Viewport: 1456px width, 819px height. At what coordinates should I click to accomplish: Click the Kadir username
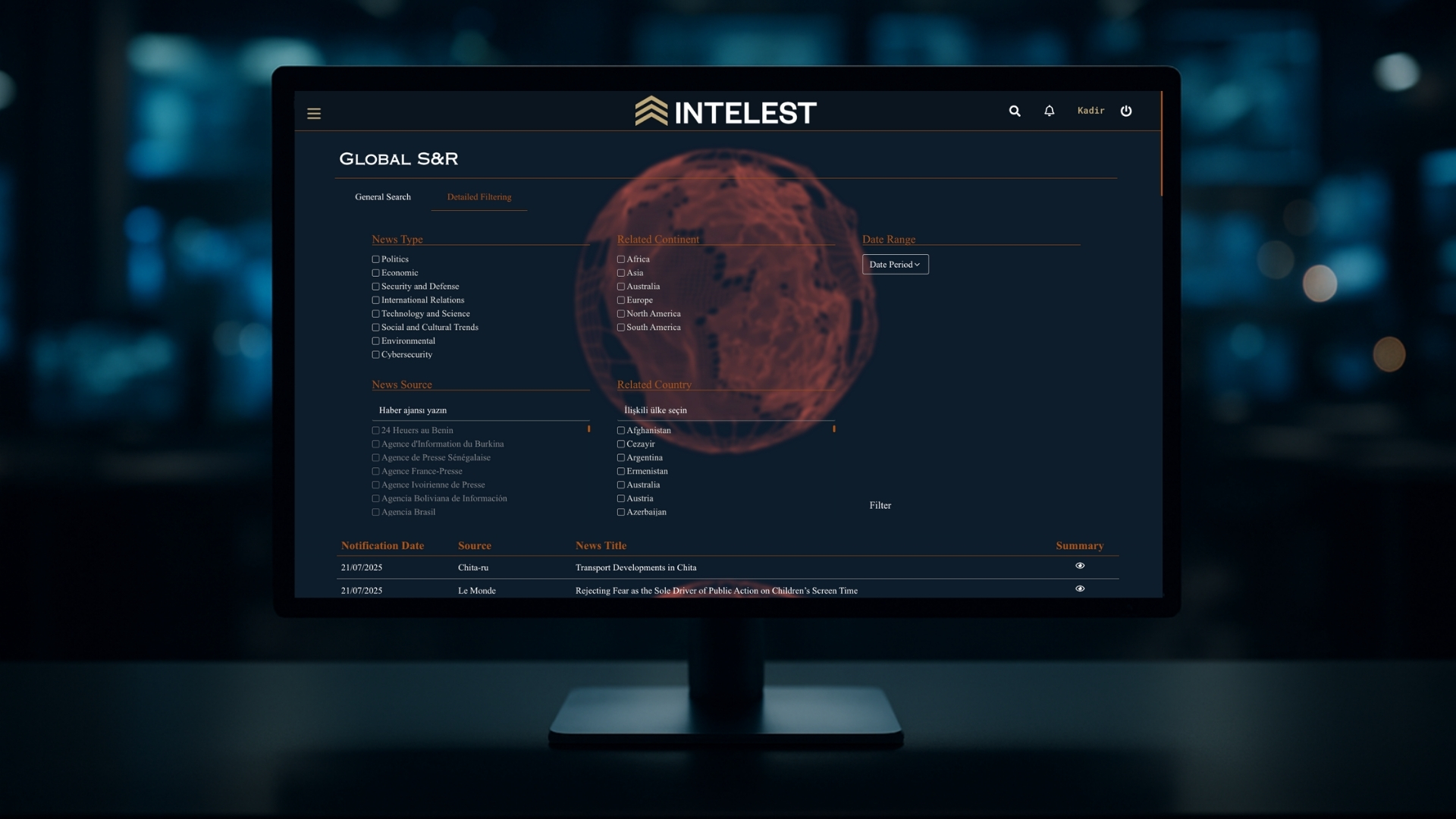tap(1090, 111)
